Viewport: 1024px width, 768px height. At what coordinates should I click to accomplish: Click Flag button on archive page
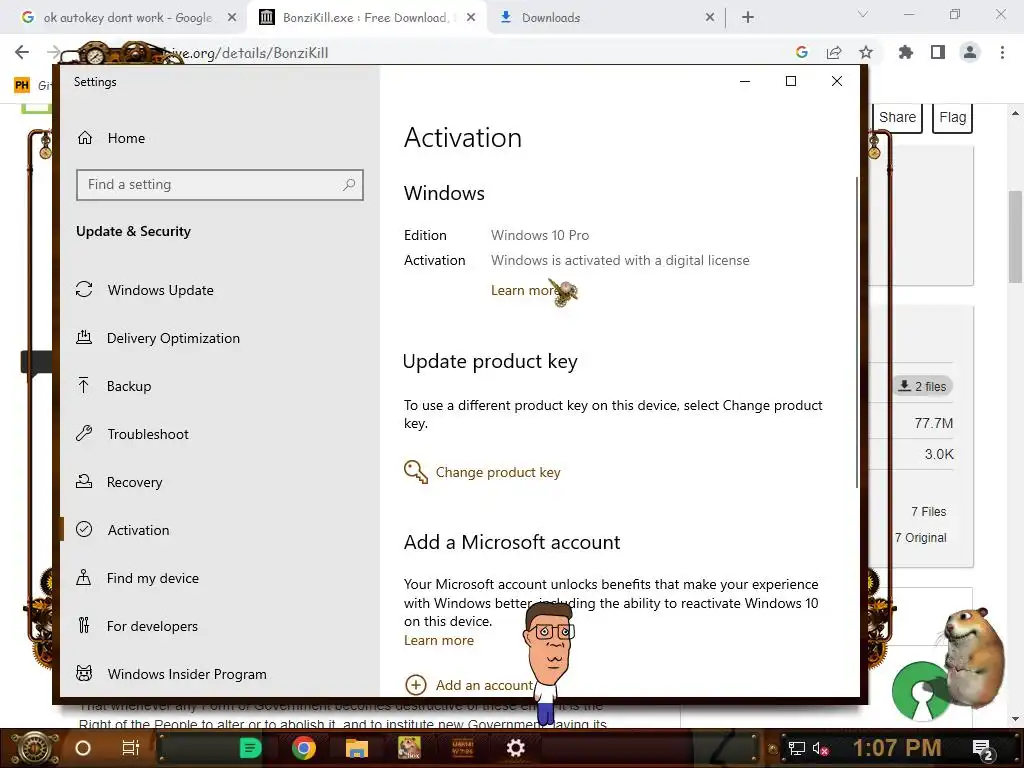point(952,118)
